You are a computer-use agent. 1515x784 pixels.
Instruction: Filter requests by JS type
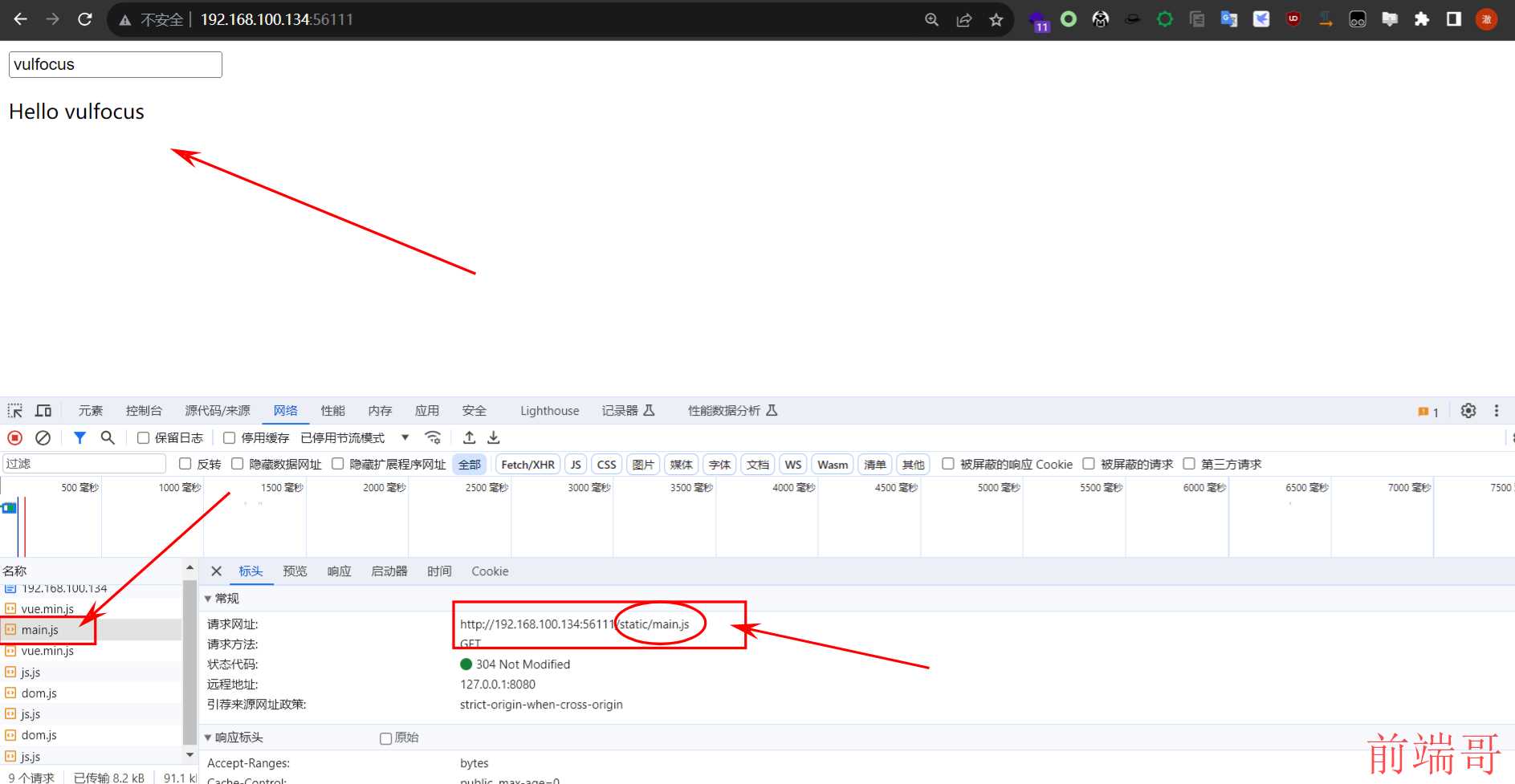(x=576, y=465)
